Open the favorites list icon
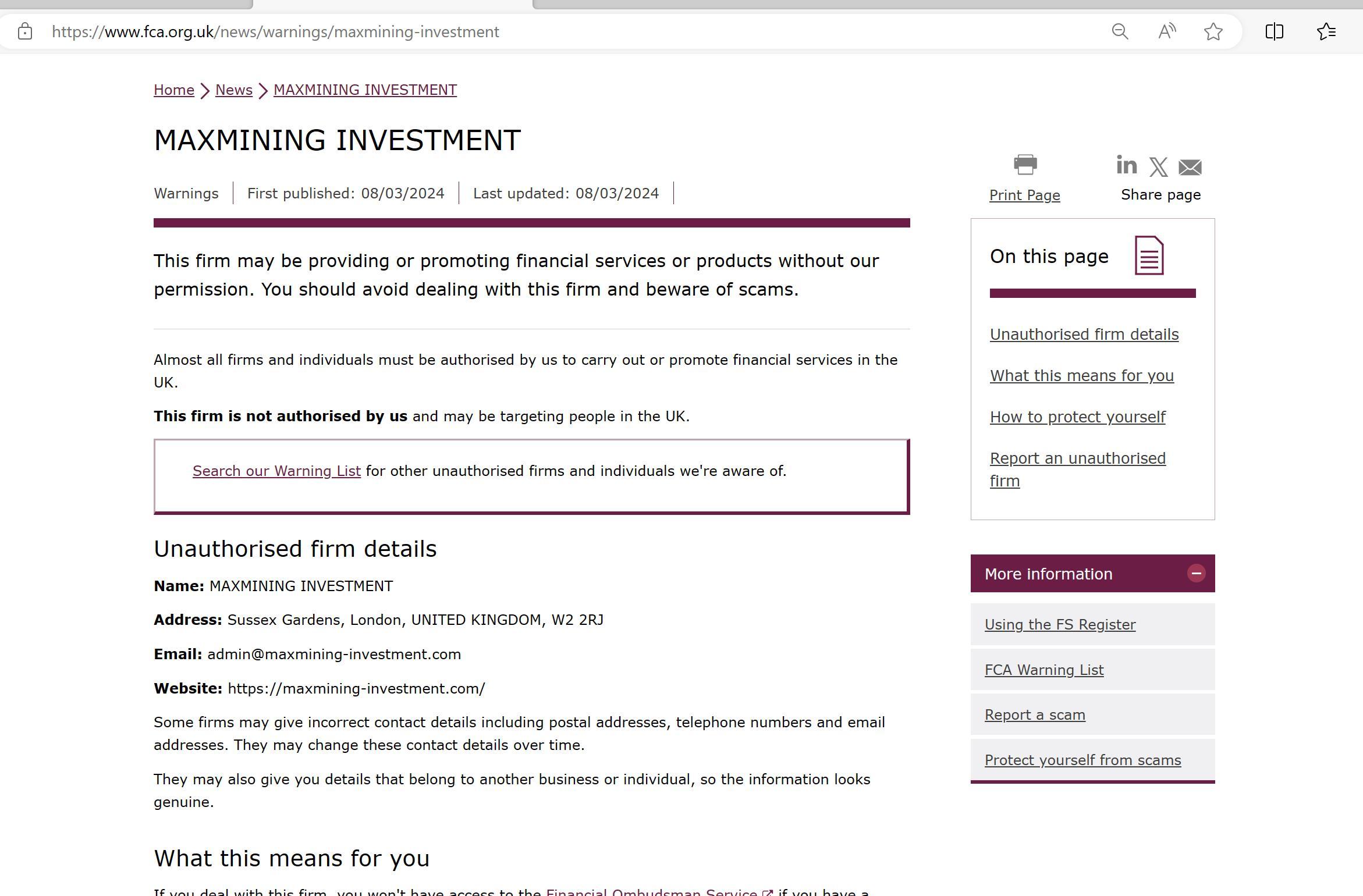Screen dimensions: 1363x896 point(1326,31)
